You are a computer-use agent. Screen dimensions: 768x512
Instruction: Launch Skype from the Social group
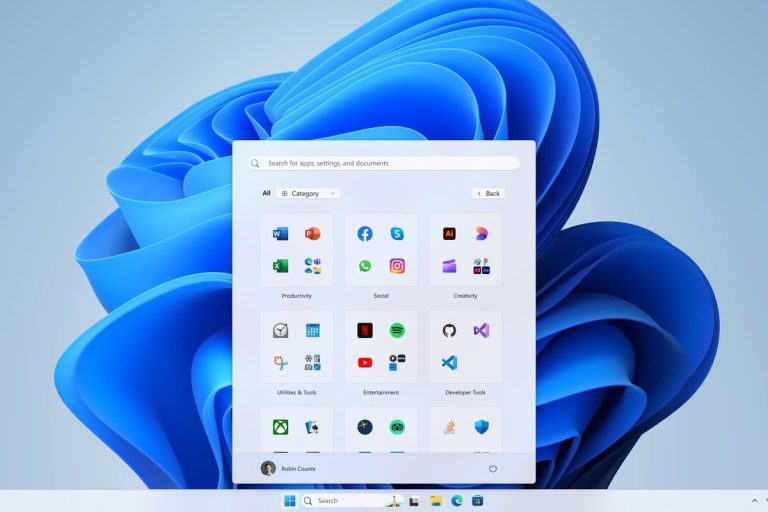pyautogui.click(x=397, y=234)
